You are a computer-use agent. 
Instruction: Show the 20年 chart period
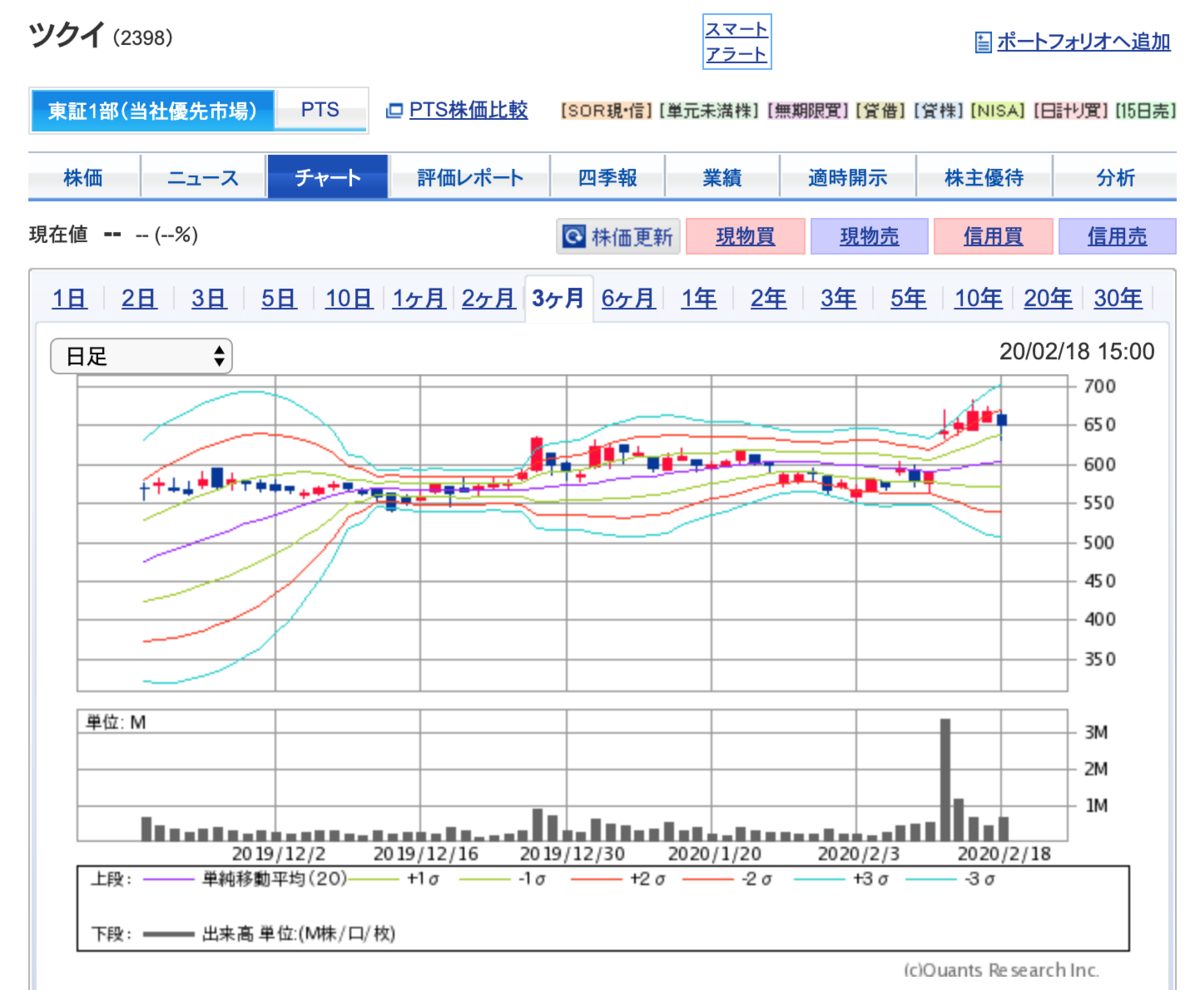(x=1048, y=298)
